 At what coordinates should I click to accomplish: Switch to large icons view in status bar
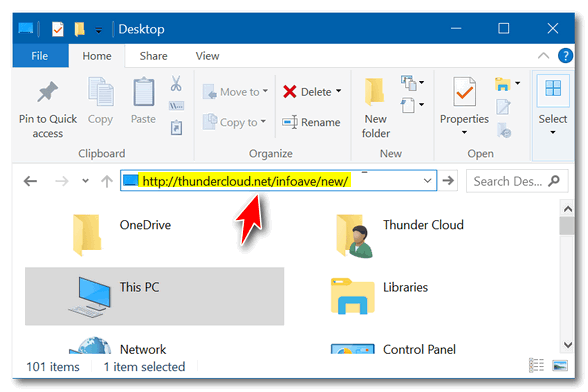click(x=560, y=365)
